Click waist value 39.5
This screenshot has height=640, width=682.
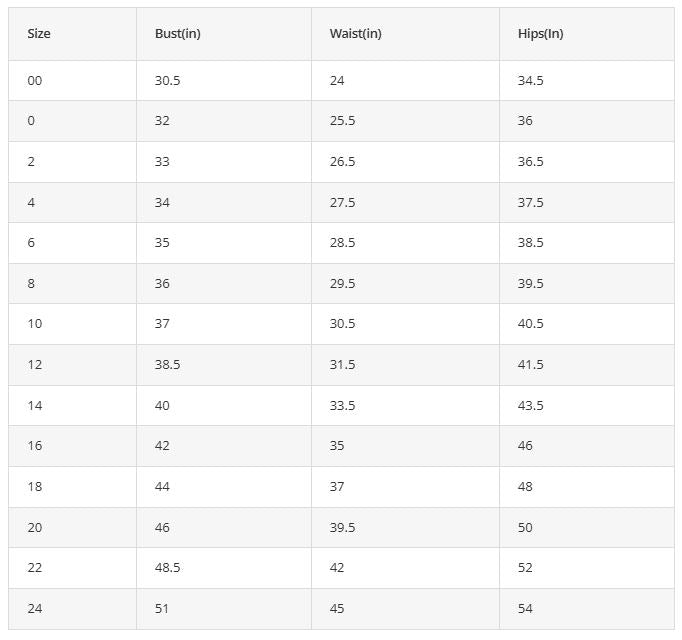342,527
